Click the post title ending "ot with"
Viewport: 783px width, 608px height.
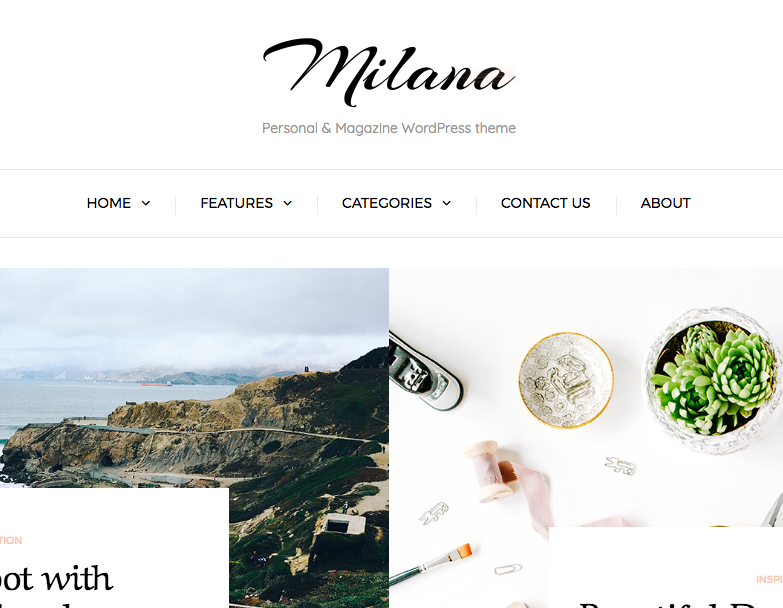click(x=56, y=579)
